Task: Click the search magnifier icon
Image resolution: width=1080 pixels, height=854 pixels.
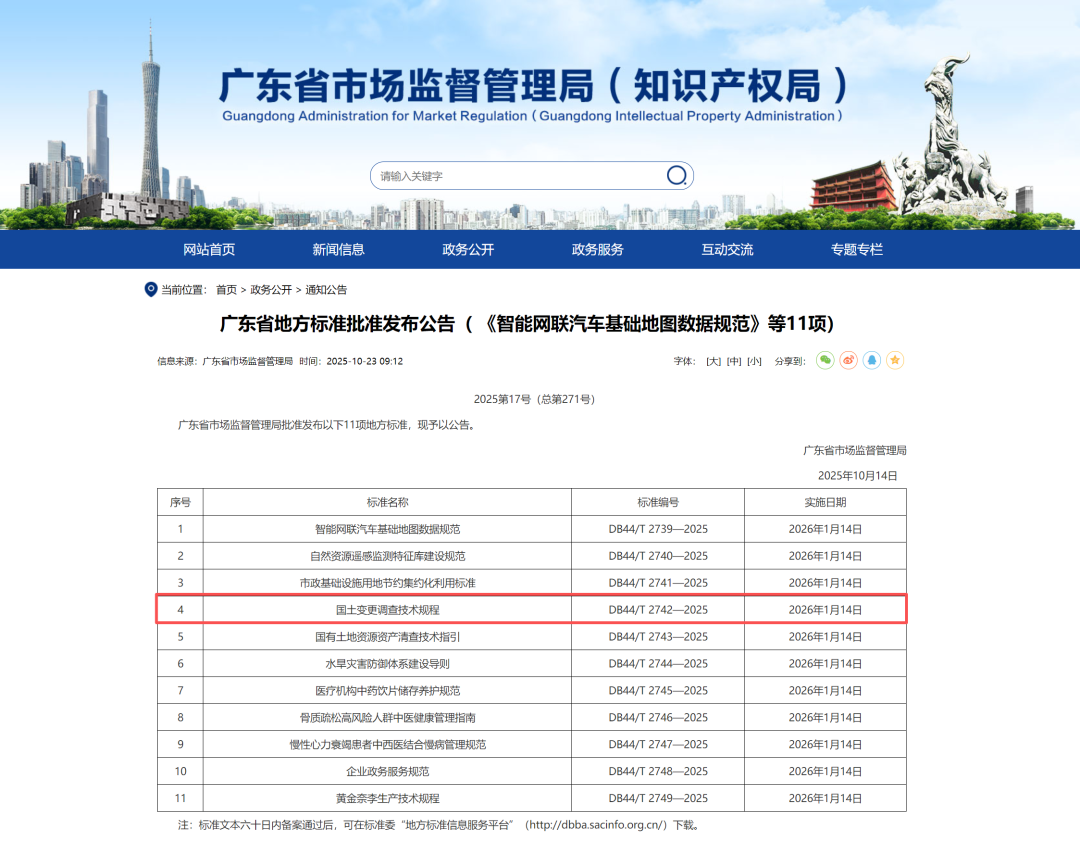Action: tap(676, 175)
